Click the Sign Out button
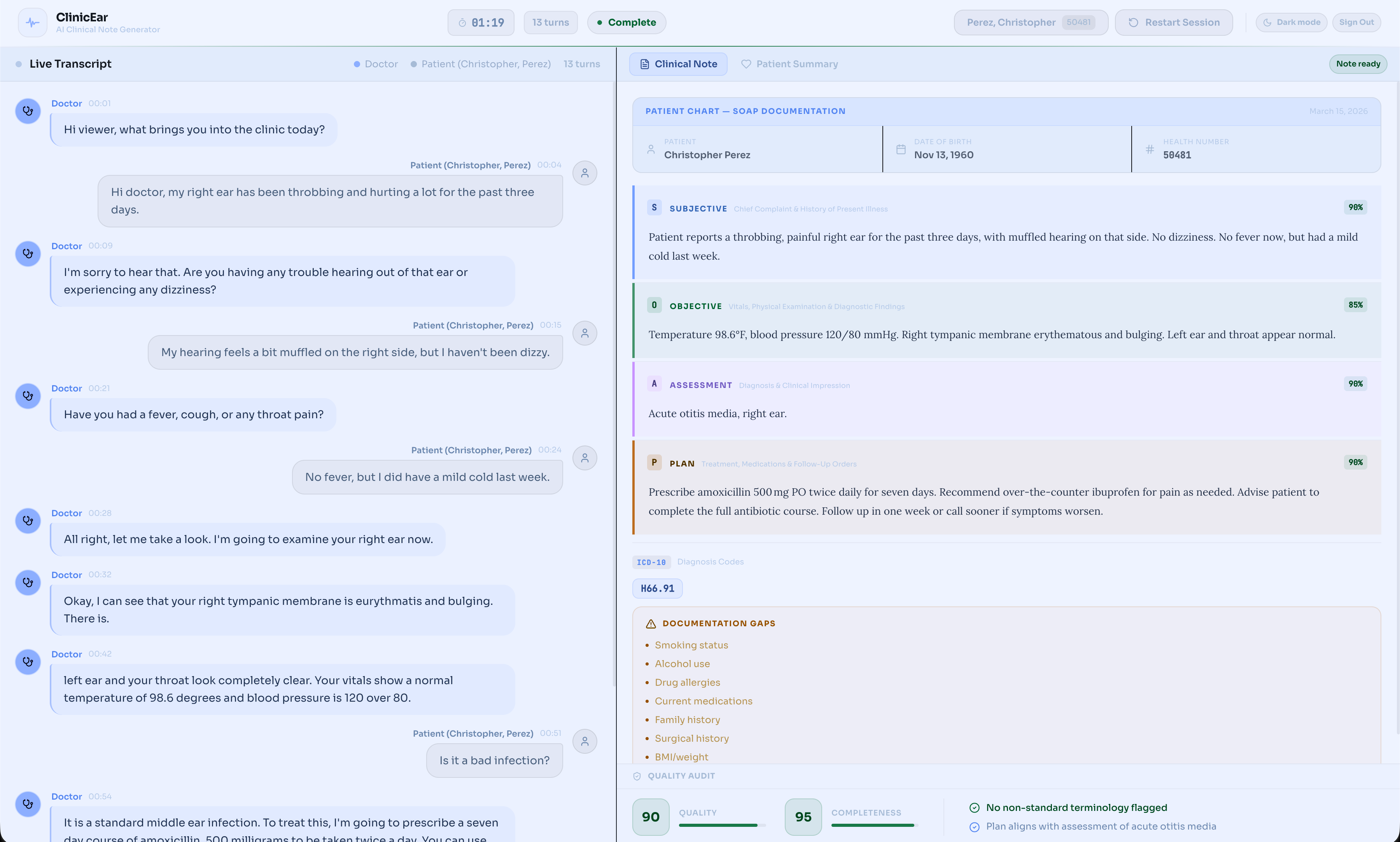The height and width of the screenshot is (842, 1400). tap(1356, 23)
